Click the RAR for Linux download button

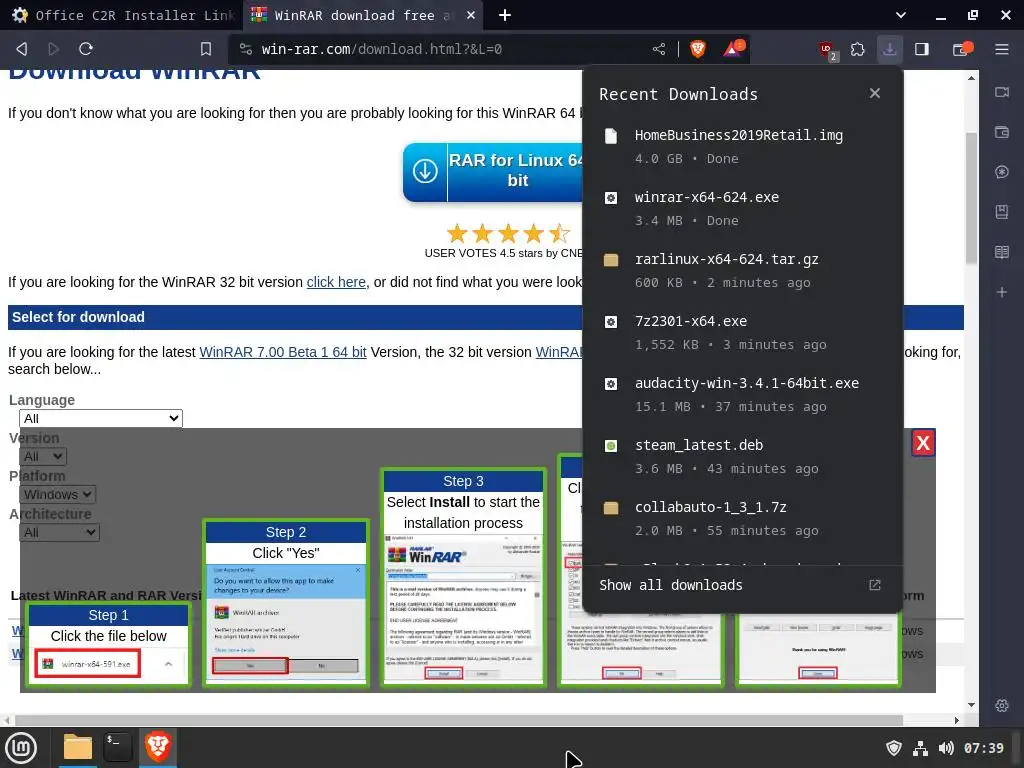point(493,171)
